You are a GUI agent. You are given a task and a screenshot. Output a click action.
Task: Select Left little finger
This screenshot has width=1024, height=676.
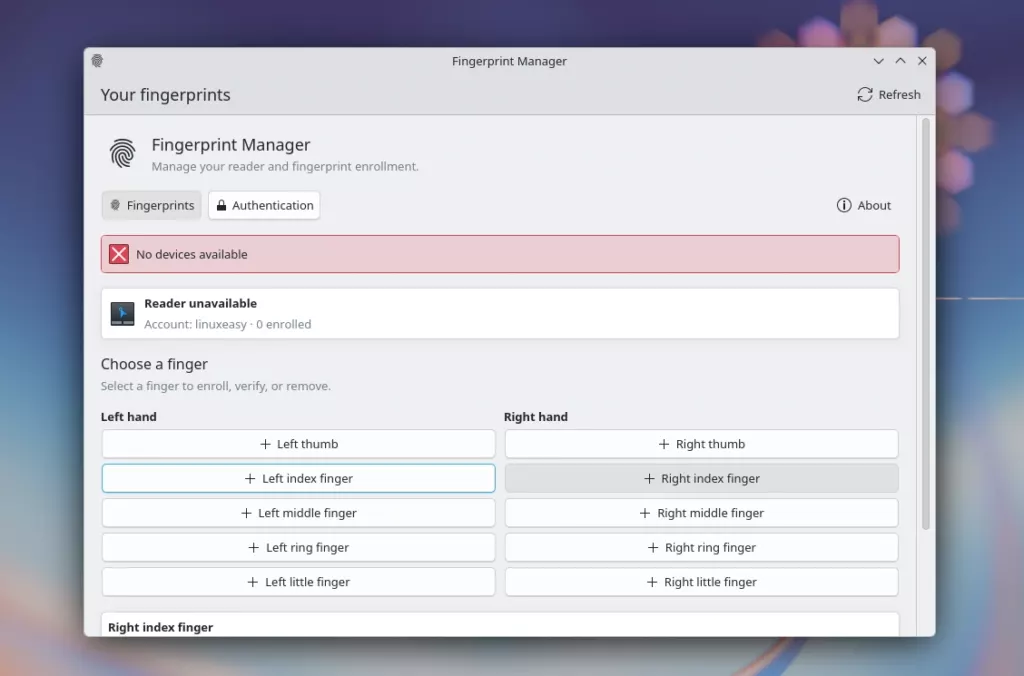298,582
